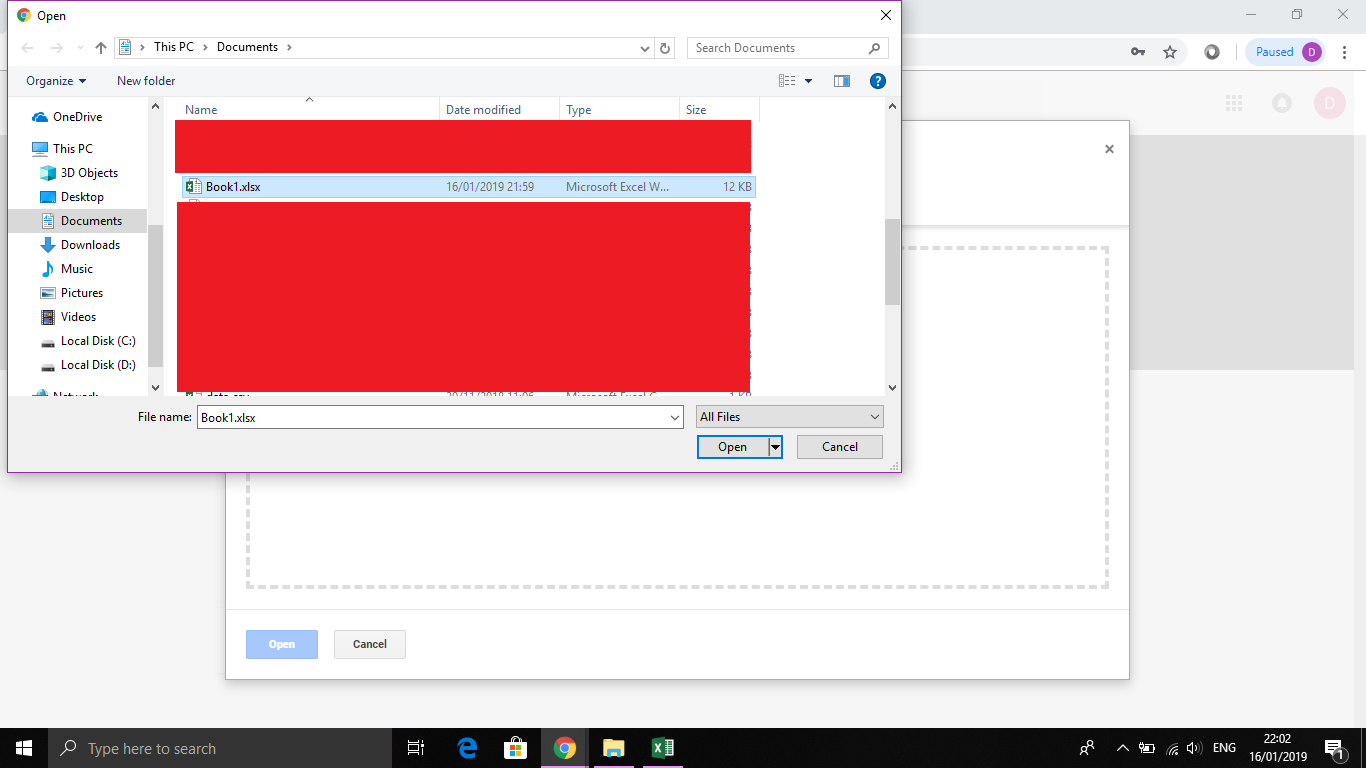Image resolution: width=1366 pixels, height=768 pixels.
Task: Open the Organize menu
Action: point(56,81)
